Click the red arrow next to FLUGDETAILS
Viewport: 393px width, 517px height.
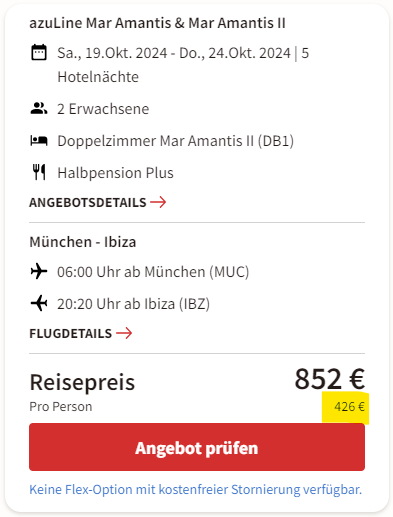(x=124, y=333)
